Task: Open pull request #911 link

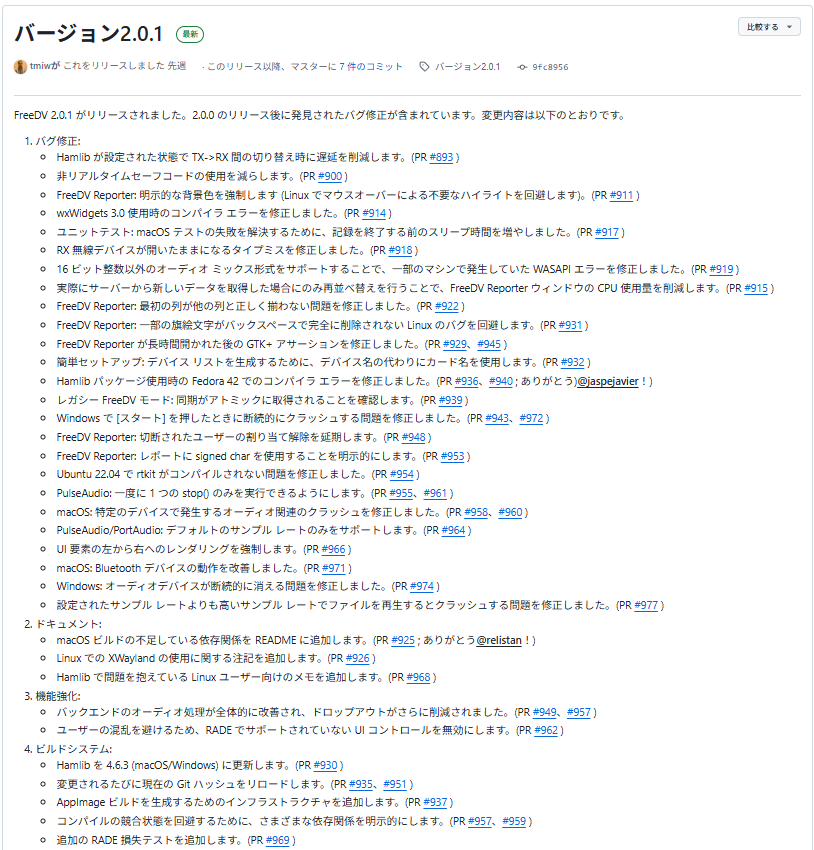Action: click(x=622, y=195)
